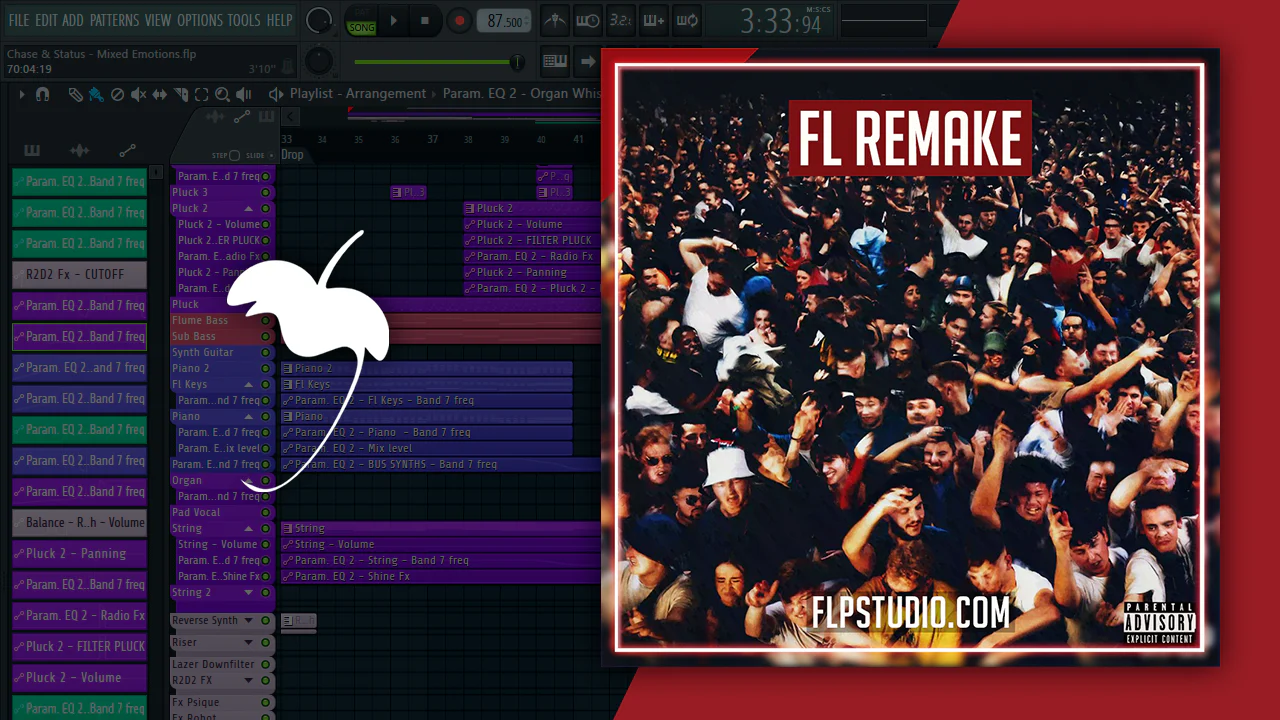The height and width of the screenshot is (720, 1280).
Task: Stop playback with the Stop button
Action: click(x=425, y=21)
